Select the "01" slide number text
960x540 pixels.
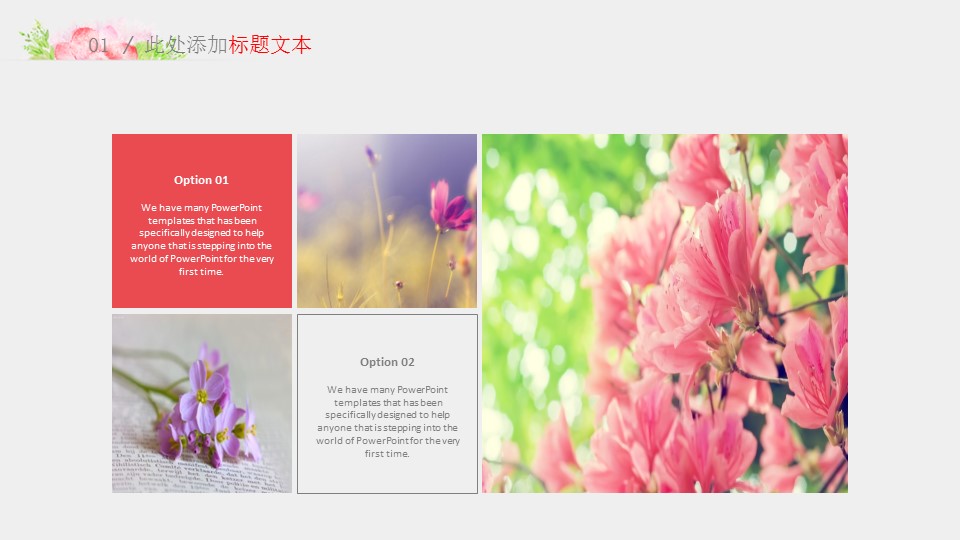click(x=98, y=46)
